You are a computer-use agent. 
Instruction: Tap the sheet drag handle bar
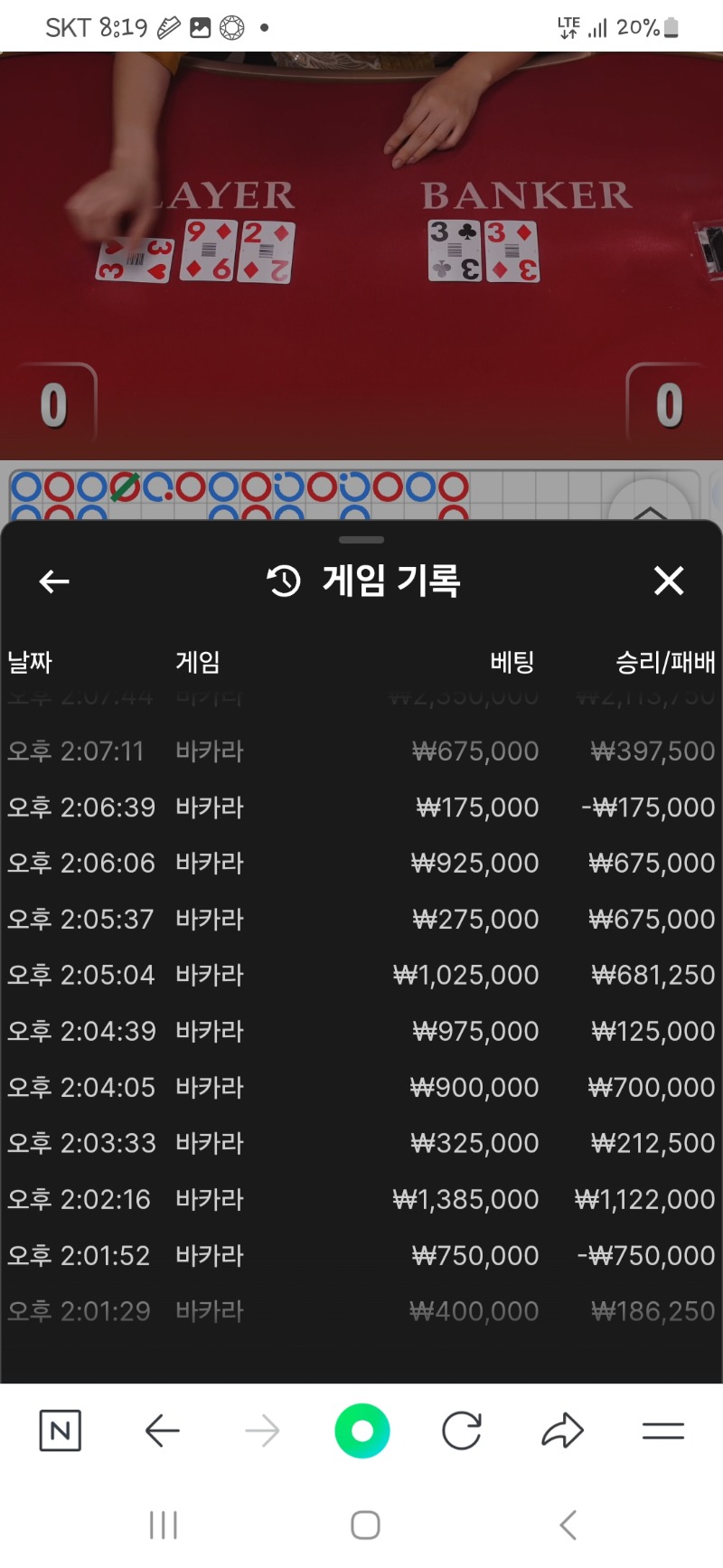pyautogui.click(x=361, y=540)
